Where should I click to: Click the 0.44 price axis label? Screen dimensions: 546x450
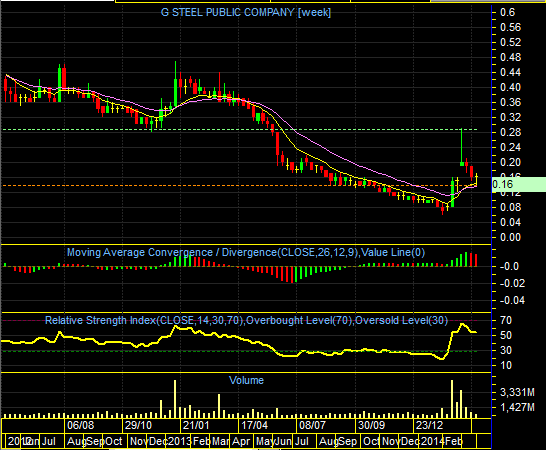click(x=510, y=72)
